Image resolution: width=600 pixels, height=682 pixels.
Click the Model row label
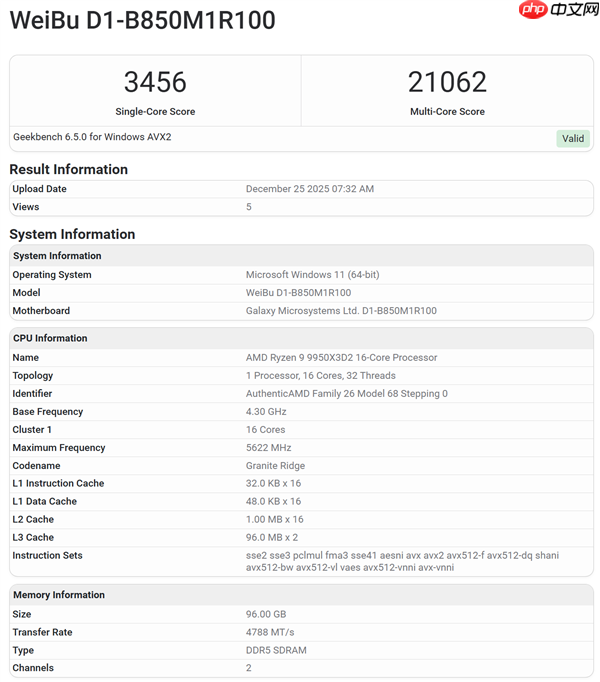click(27, 293)
